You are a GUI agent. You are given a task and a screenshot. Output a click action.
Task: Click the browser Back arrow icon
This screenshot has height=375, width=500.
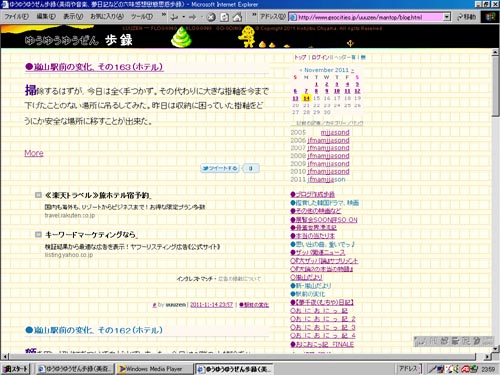click(x=174, y=17)
